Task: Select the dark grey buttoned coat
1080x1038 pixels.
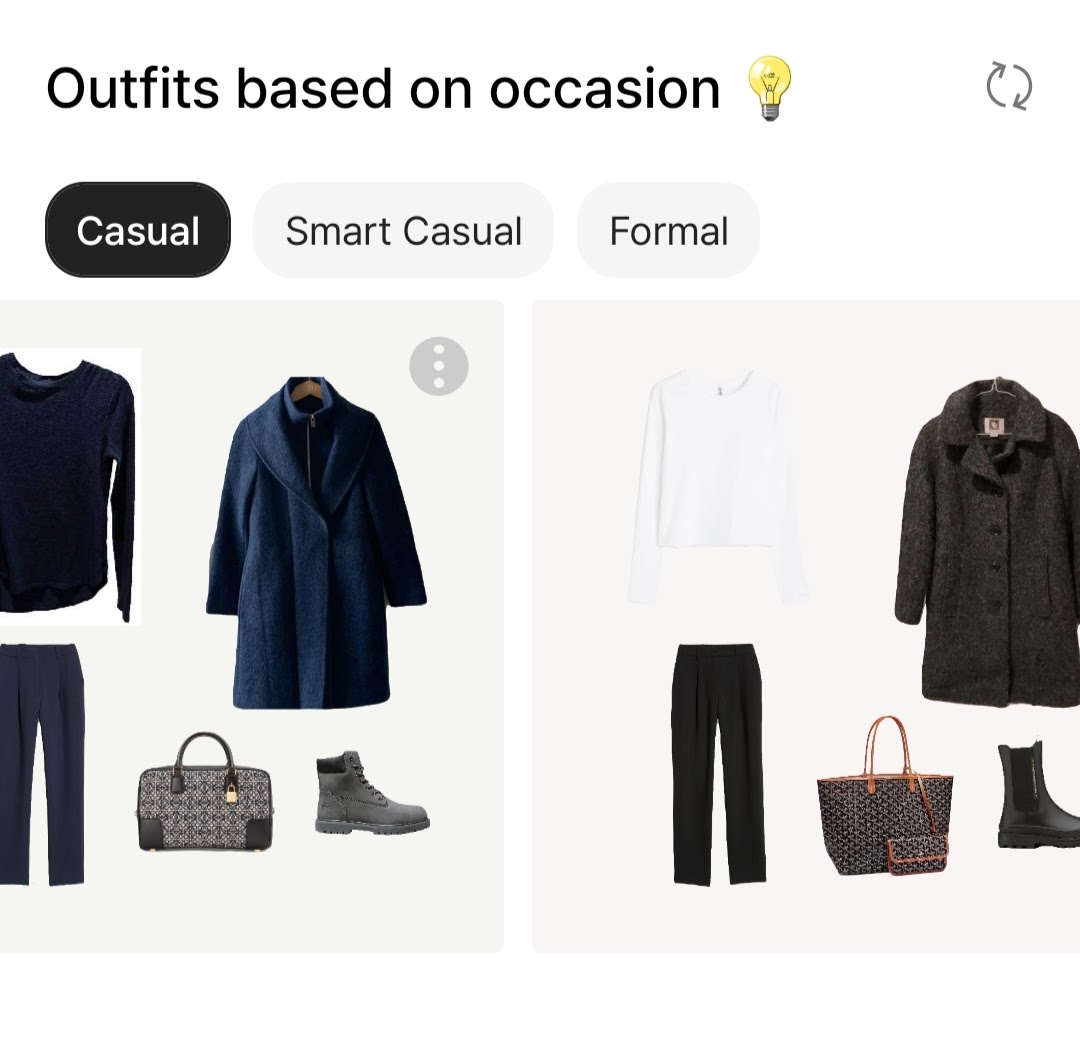Action: tap(988, 543)
